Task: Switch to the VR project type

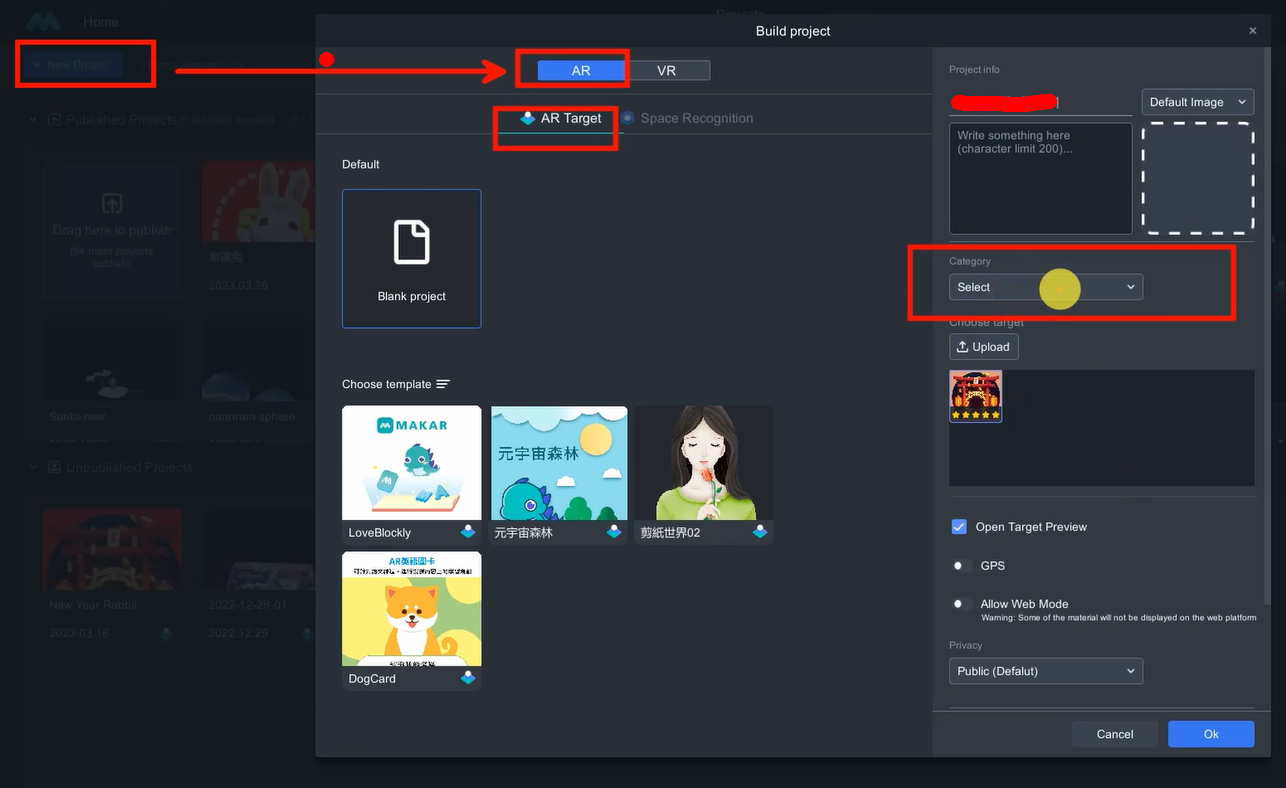Action: (x=667, y=70)
